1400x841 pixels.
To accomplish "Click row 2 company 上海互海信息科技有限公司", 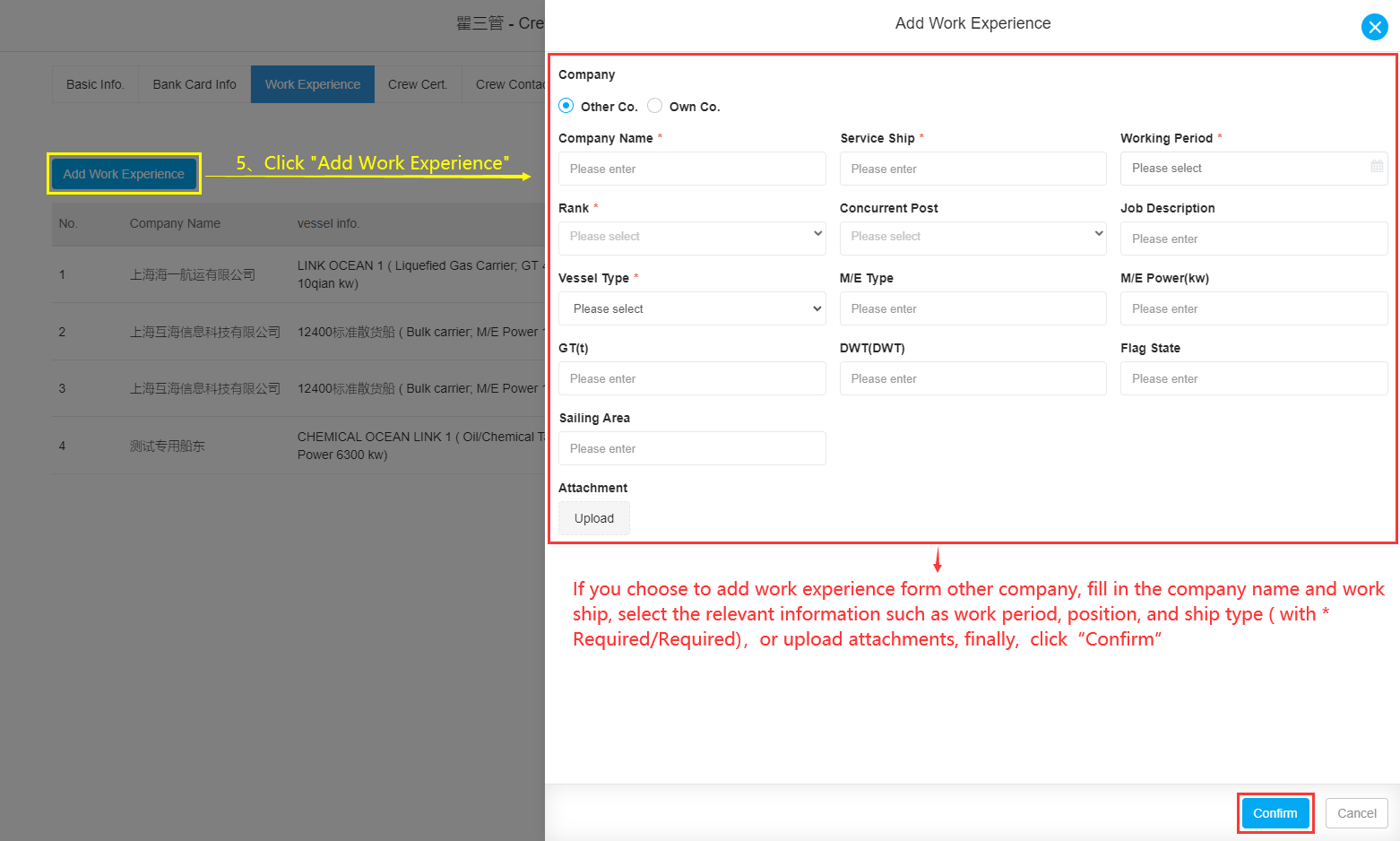I will [x=205, y=332].
